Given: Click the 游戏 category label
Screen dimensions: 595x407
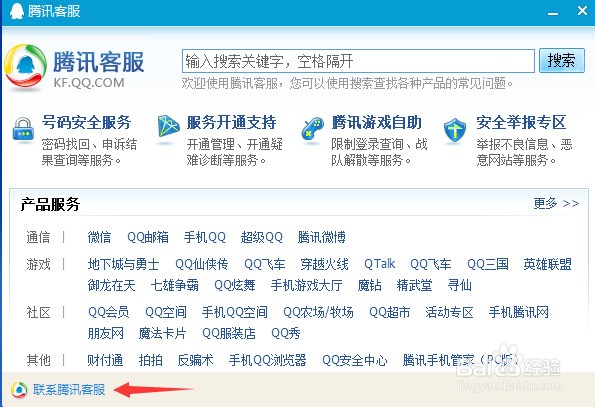Looking at the screenshot, I should click(38, 264).
